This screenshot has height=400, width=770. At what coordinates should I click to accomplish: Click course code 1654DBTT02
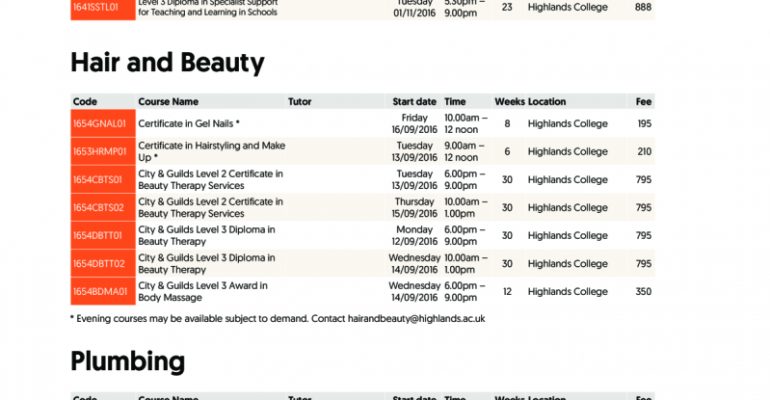pos(99,264)
